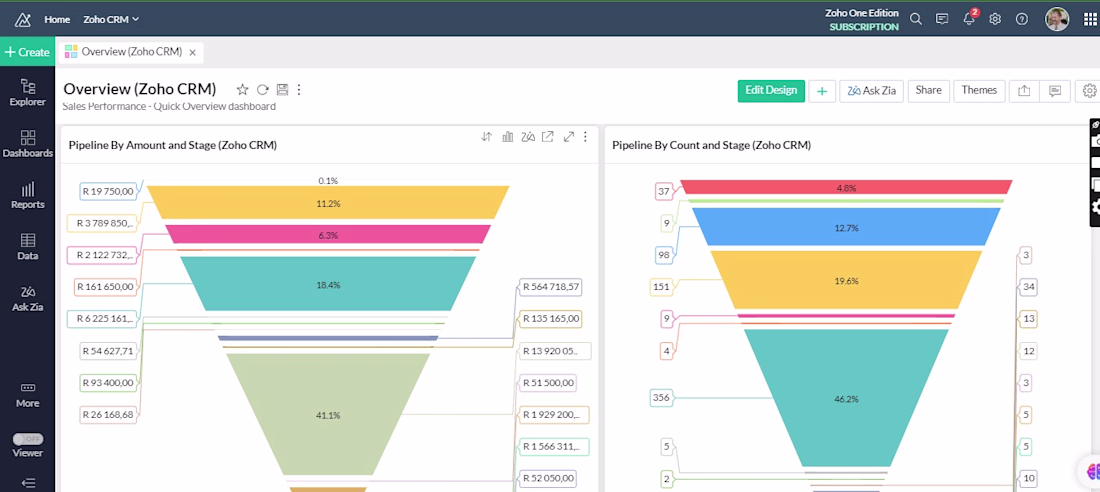Open the settings gear in the top header
1100x492 pixels.
coord(995,19)
